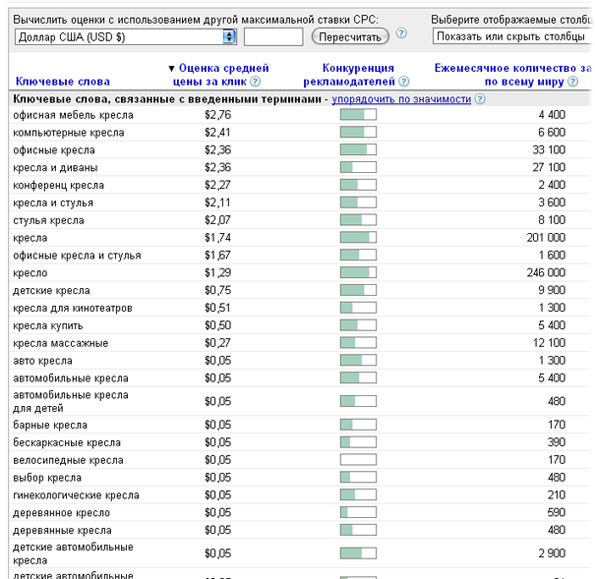Click search volume 590 for деревянное кресло
The image size is (595, 579).
(557, 513)
